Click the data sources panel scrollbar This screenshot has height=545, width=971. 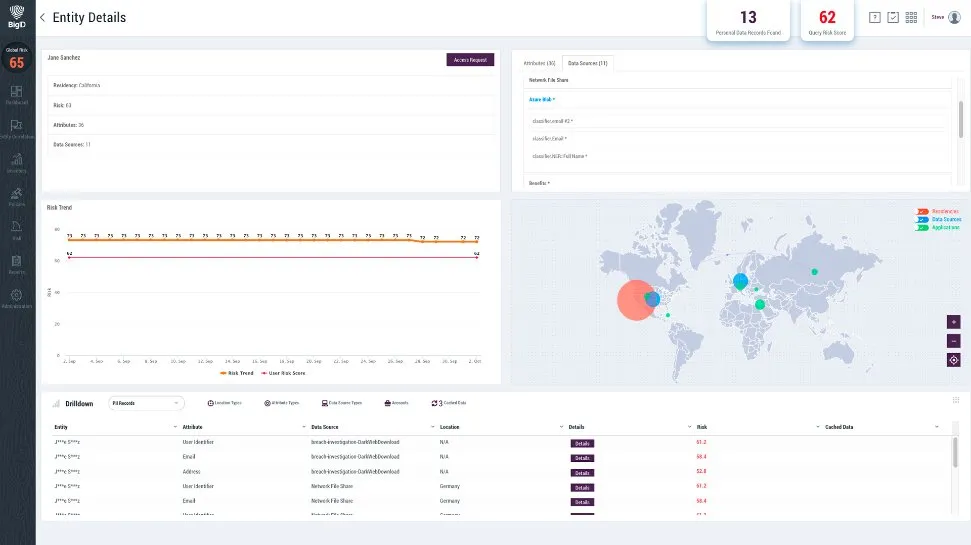pos(960,115)
